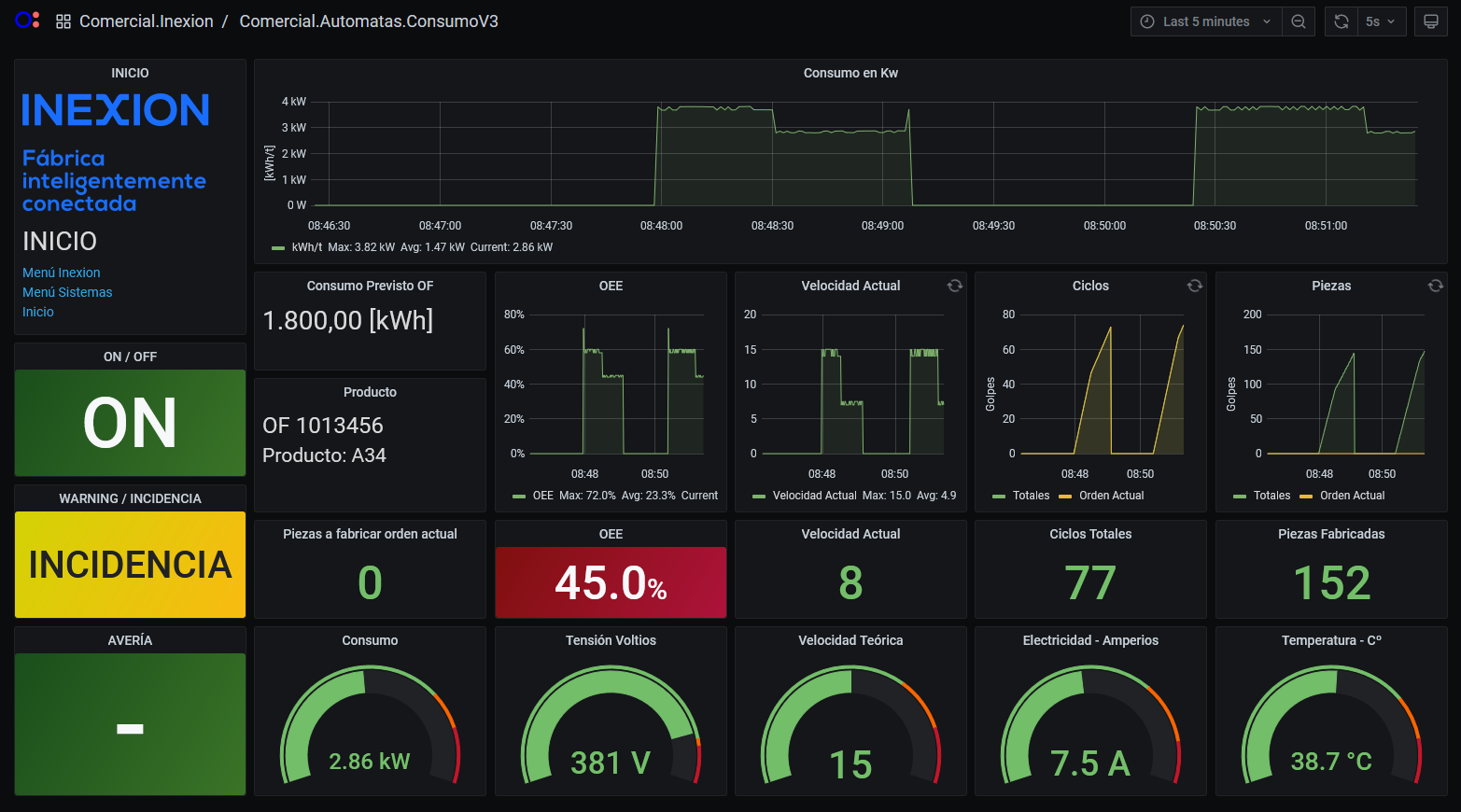Image resolution: width=1461 pixels, height=812 pixels.
Task: Click the Electricidad 7.5 A gauge
Action: tap(1090, 726)
